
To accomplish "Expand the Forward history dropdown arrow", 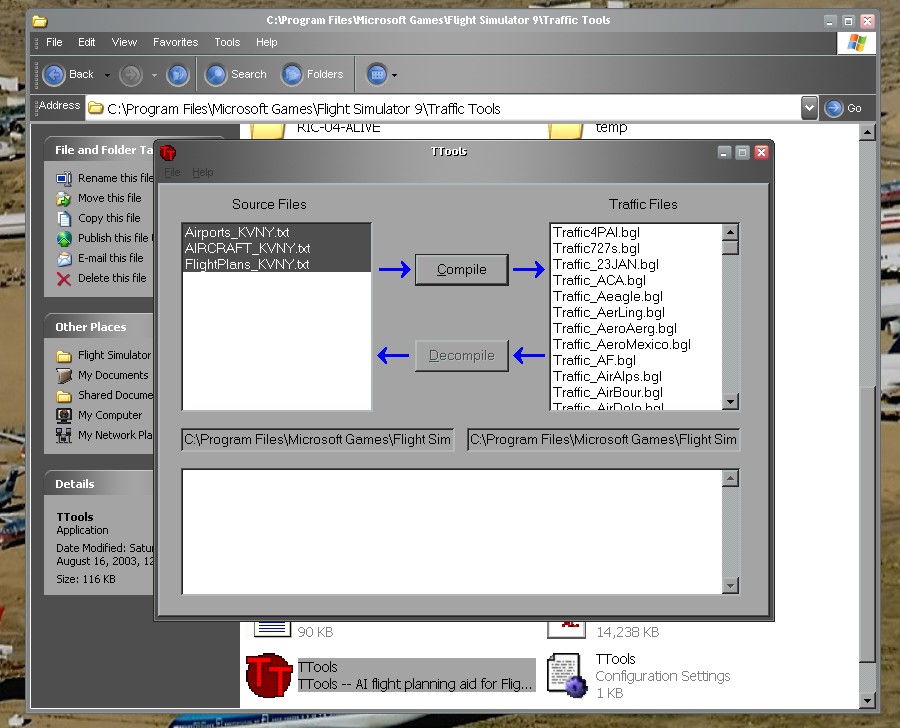I will pyautogui.click(x=154, y=75).
